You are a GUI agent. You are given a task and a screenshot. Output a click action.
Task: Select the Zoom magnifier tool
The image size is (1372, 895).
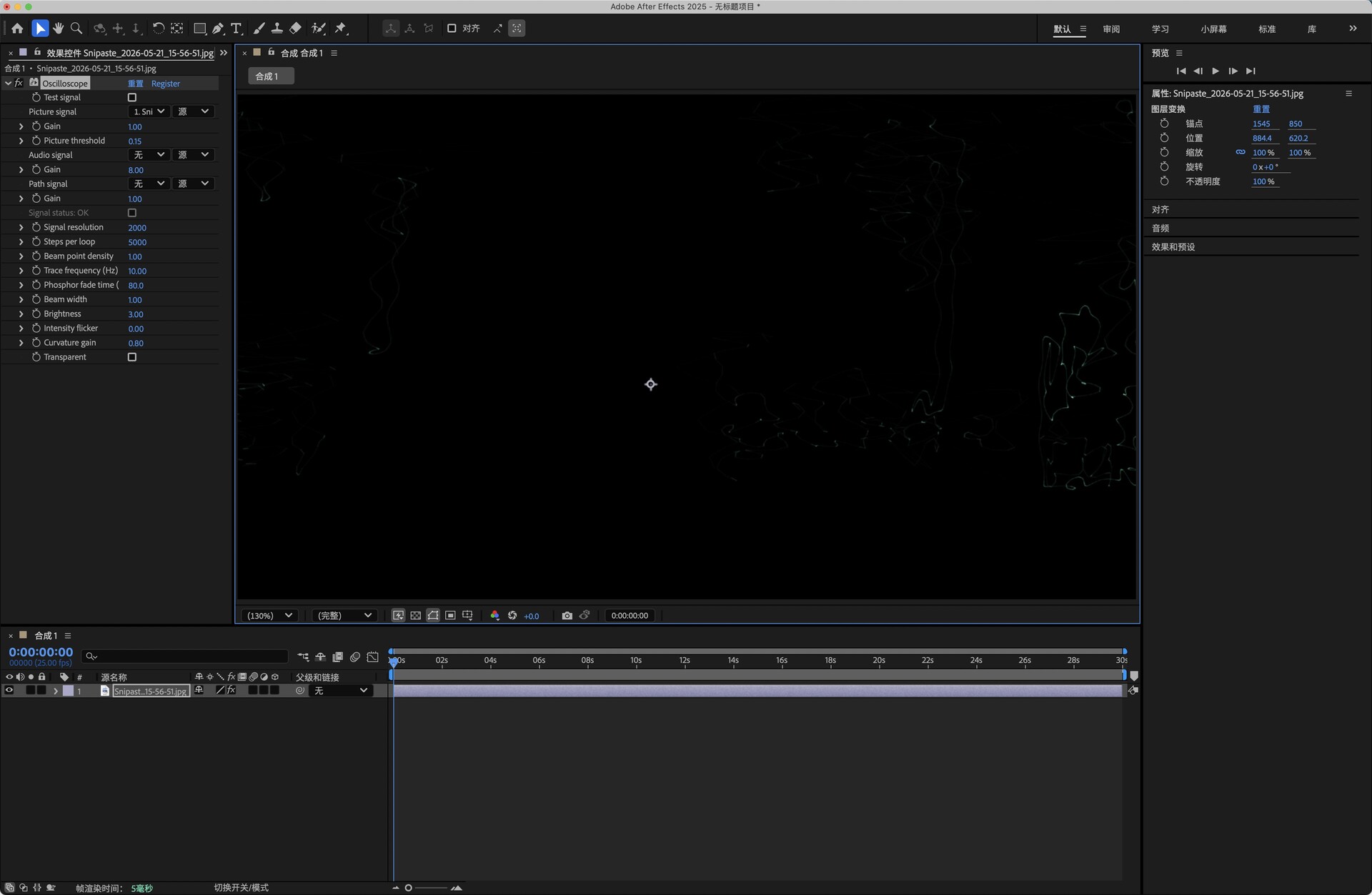76,29
